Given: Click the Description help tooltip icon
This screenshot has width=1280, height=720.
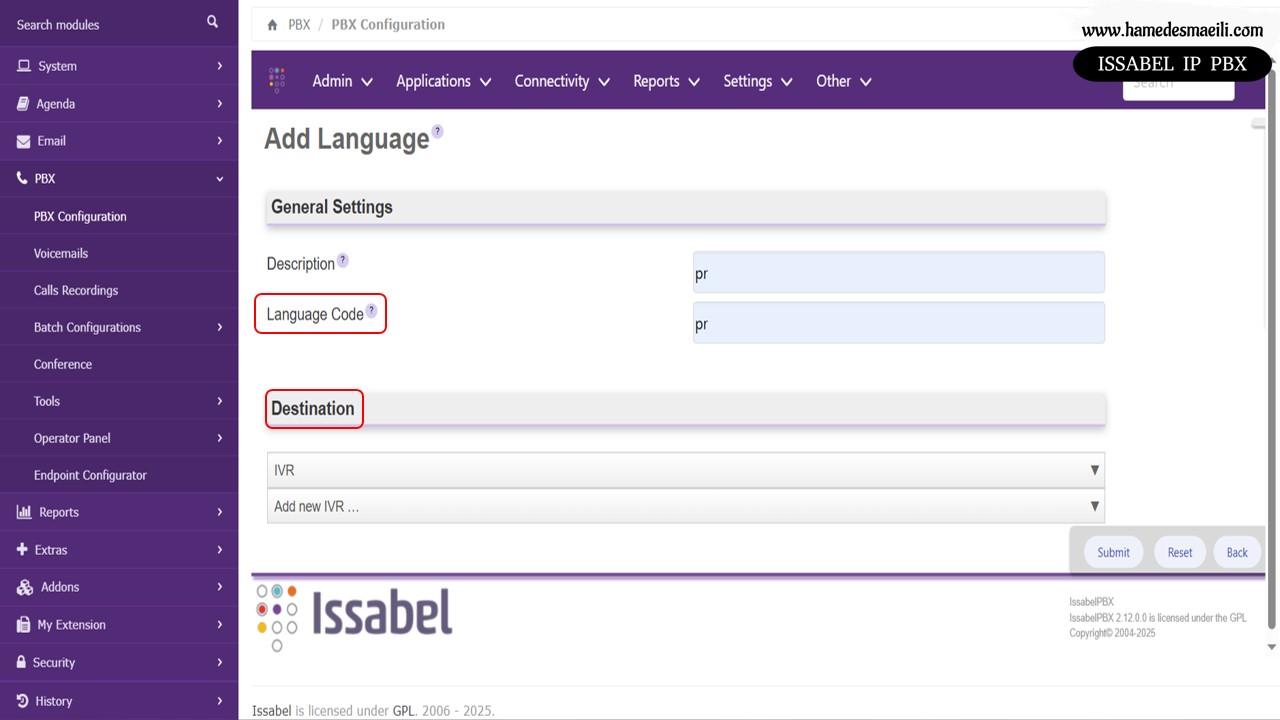Looking at the screenshot, I should pyautogui.click(x=342, y=260).
